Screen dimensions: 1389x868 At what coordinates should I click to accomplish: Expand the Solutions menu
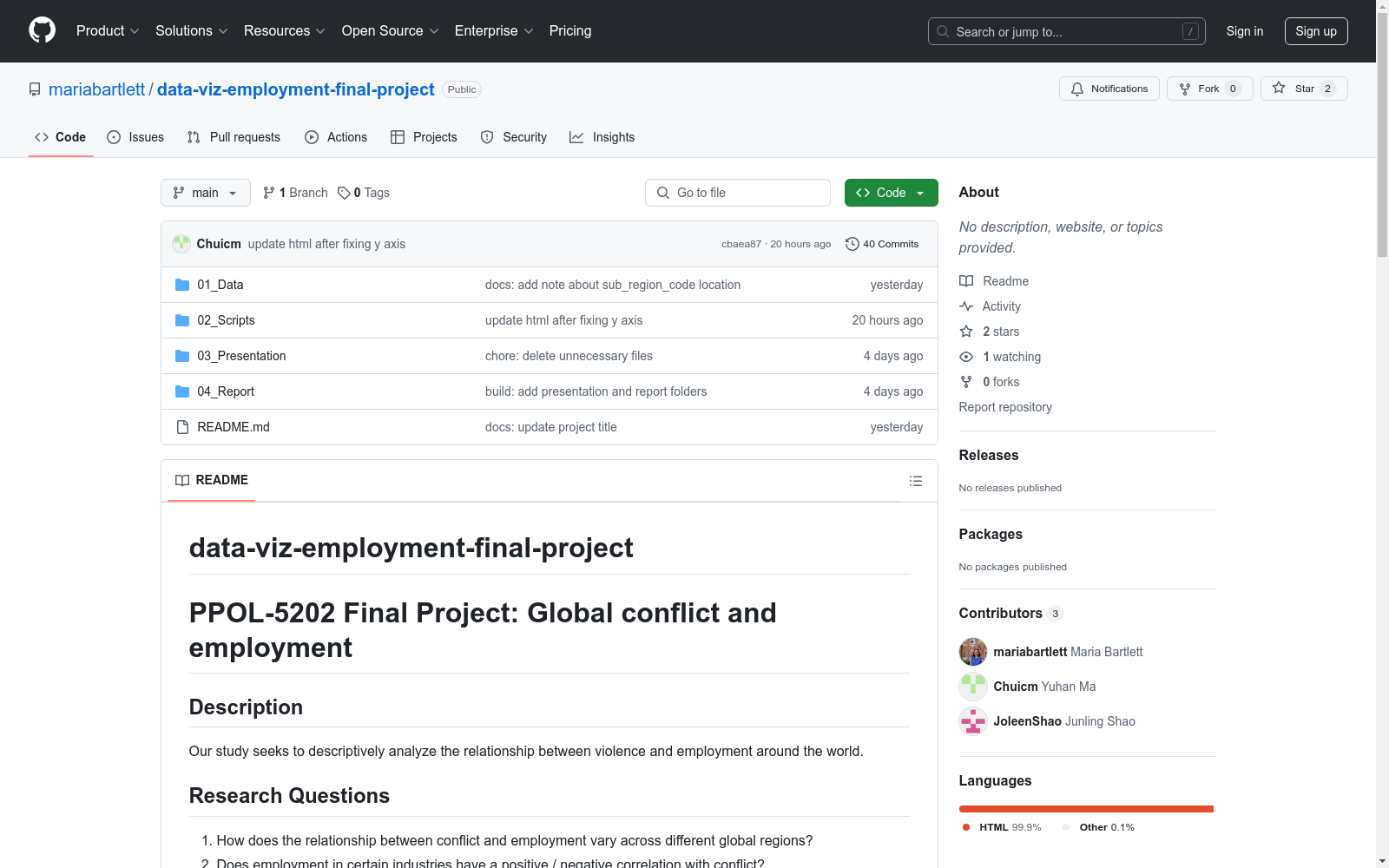pyautogui.click(x=192, y=30)
